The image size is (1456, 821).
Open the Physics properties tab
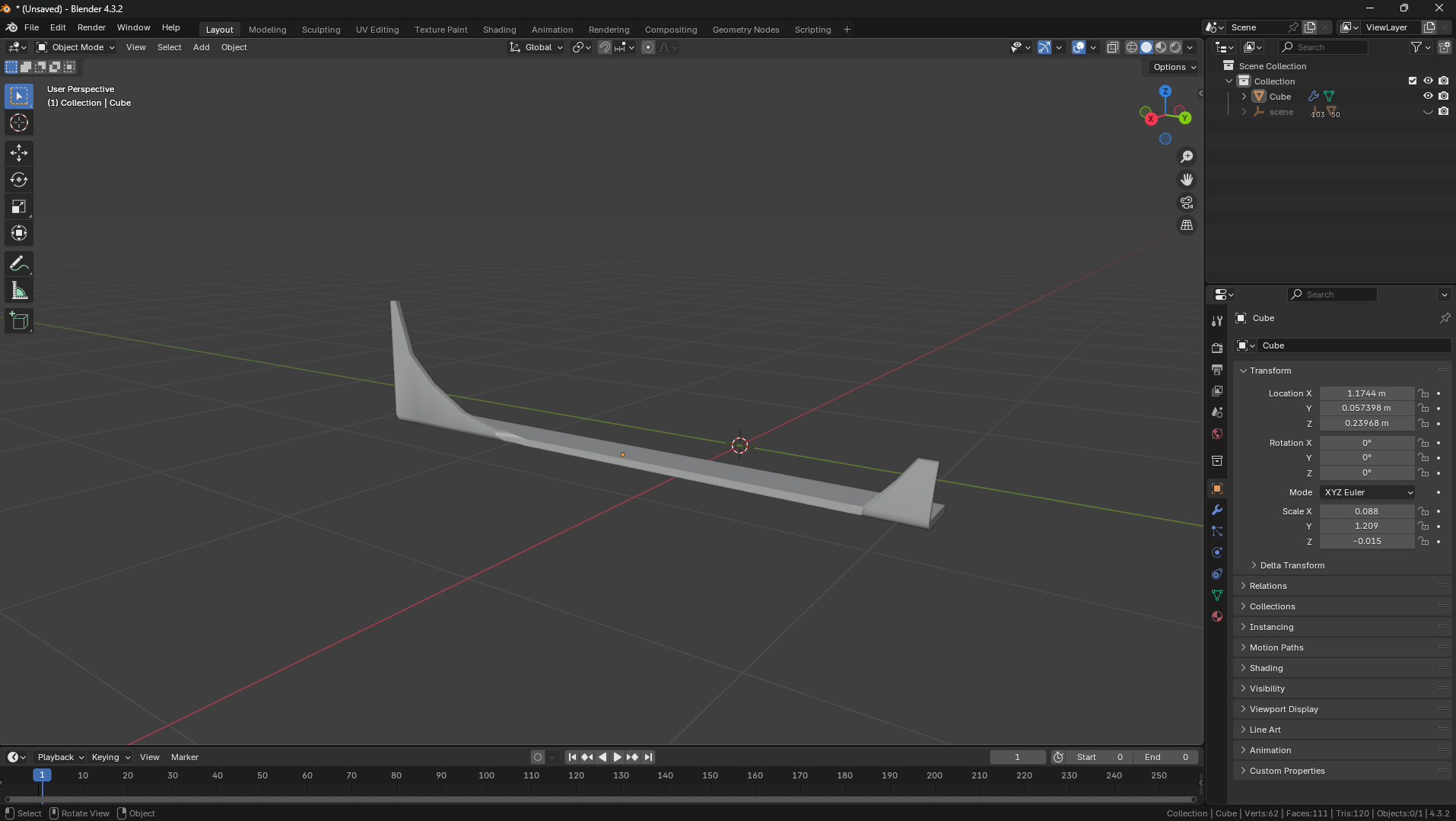pos(1217,552)
